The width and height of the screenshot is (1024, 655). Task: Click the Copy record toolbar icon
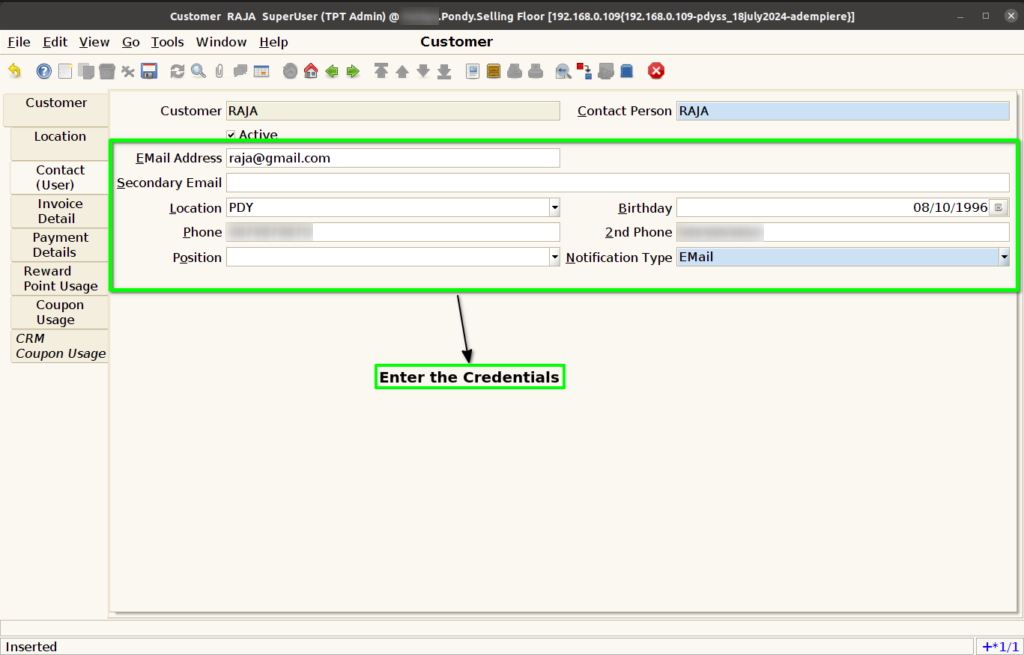pos(86,71)
